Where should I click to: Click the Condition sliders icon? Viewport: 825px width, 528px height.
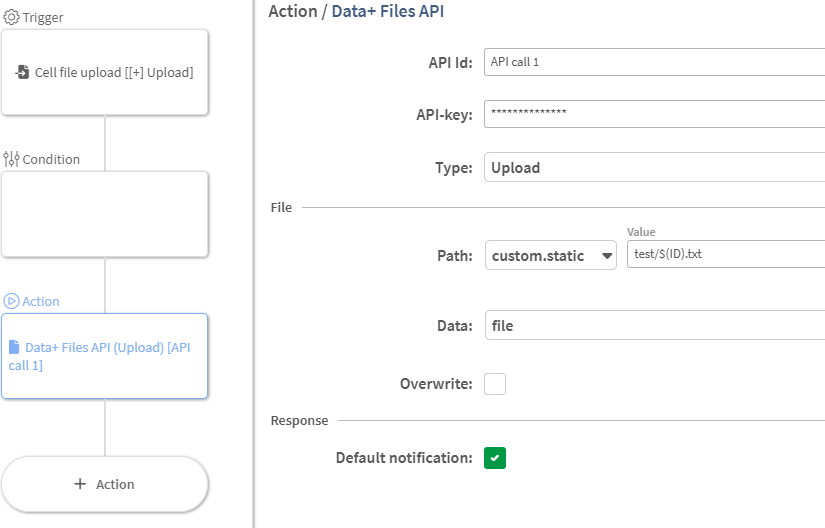pyautogui.click(x=12, y=159)
